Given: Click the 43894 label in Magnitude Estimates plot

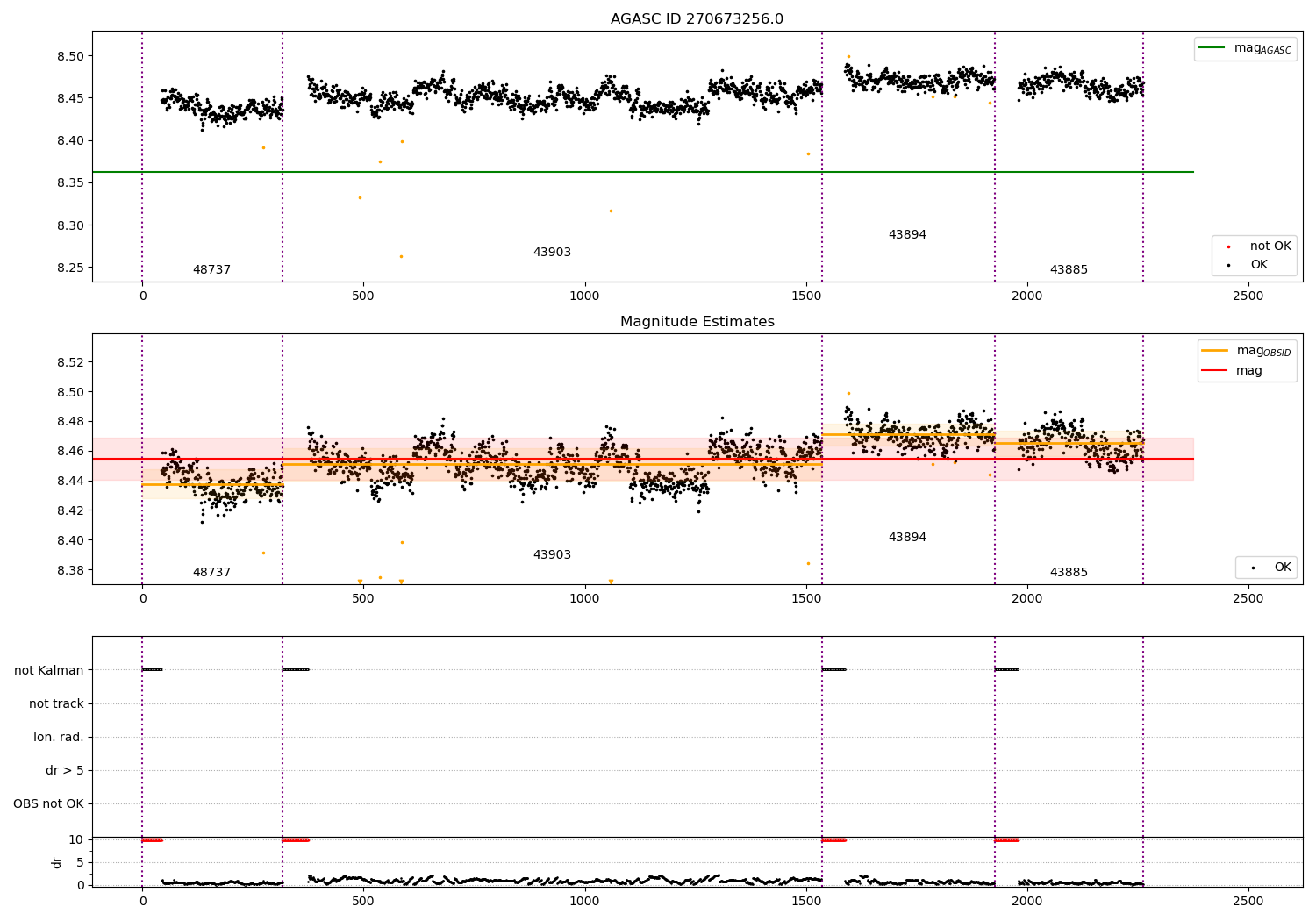Looking at the screenshot, I should point(907,538).
